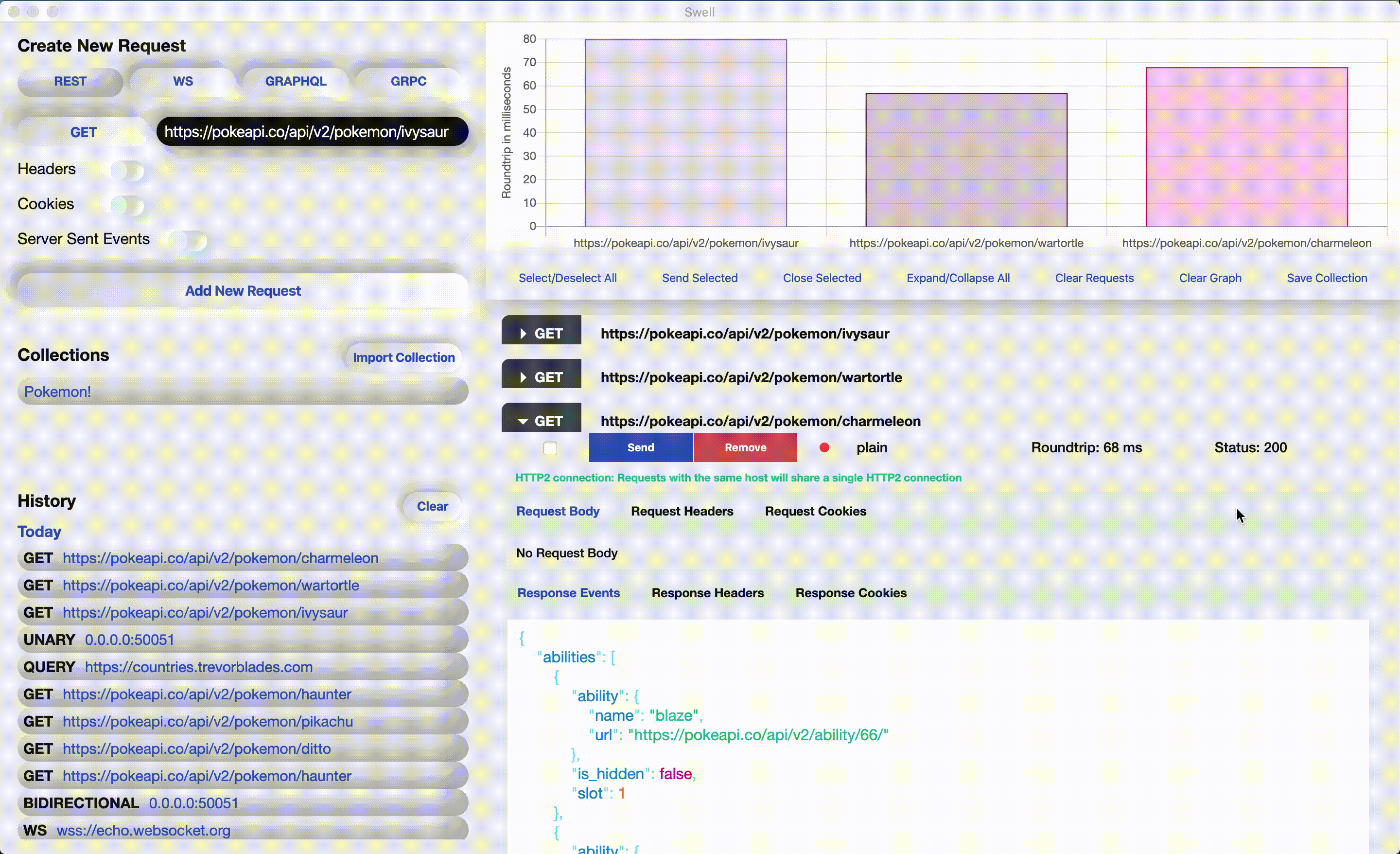
Task: Switch to the GRAPHQL request type
Action: point(296,81)
